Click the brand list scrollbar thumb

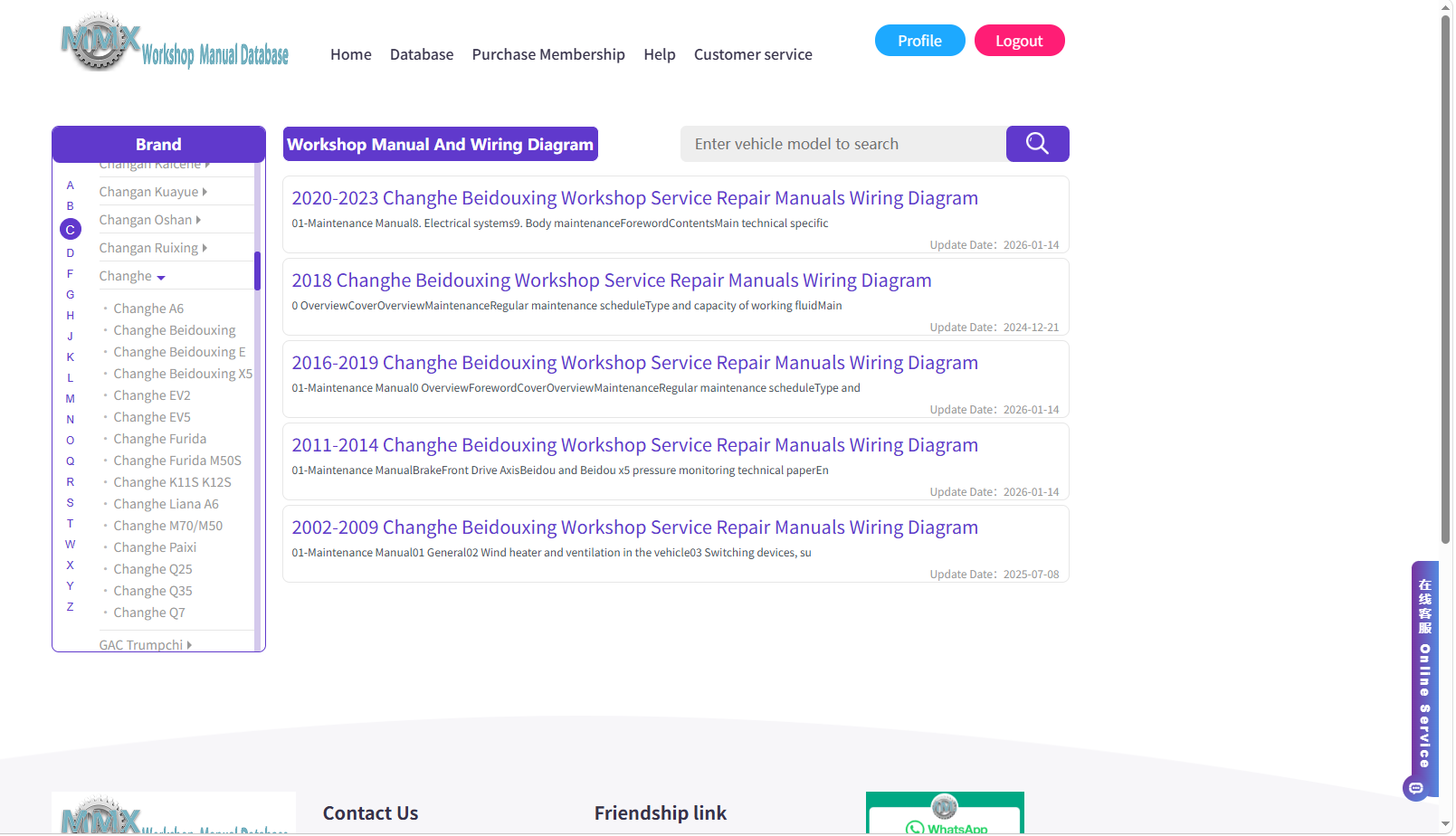click(257, 271)
